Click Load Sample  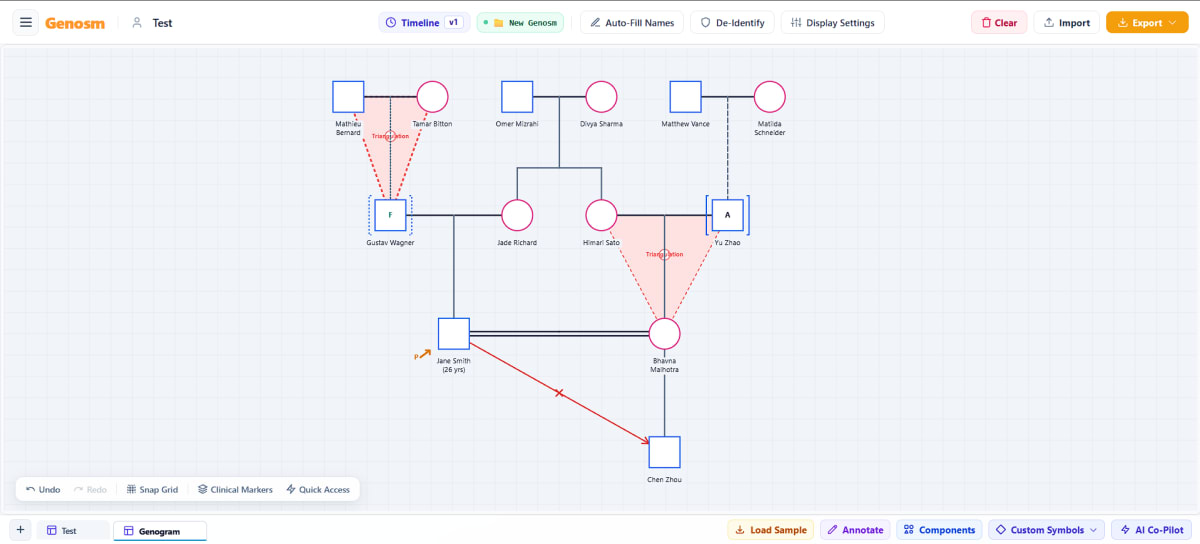point(770,530)
